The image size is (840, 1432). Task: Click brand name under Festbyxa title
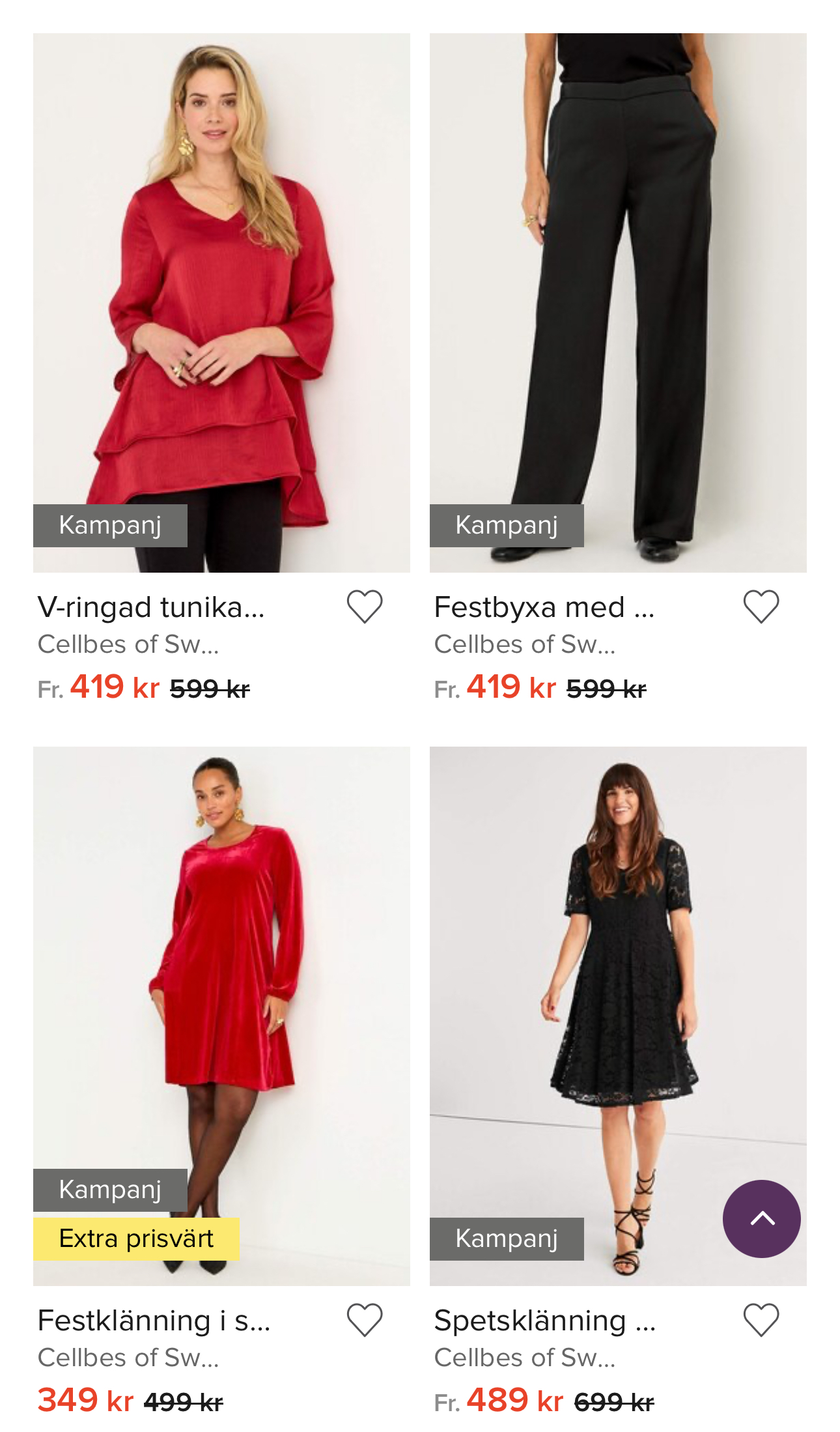pos(524,644)
